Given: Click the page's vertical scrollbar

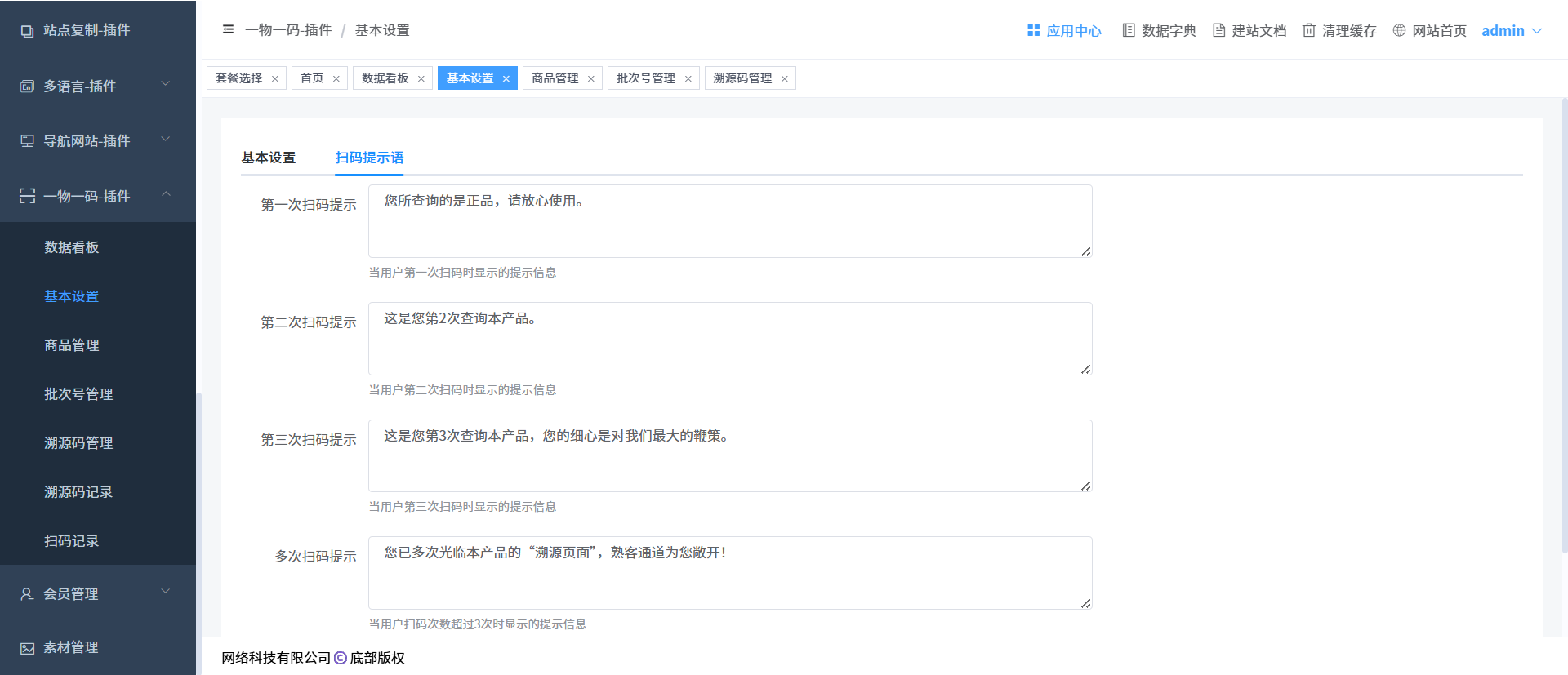Looking at the screenshot, I should [x=1564, y=326].
